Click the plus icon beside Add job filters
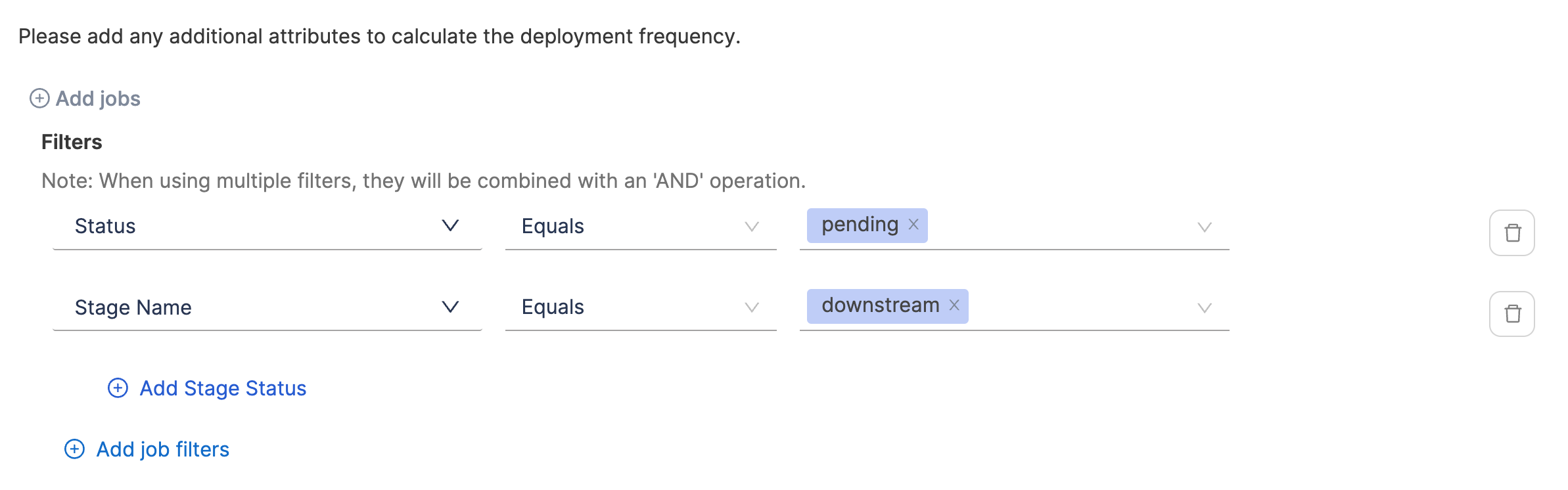Image resolution: width=1568 pixels, height=490 pixels. 74,449
